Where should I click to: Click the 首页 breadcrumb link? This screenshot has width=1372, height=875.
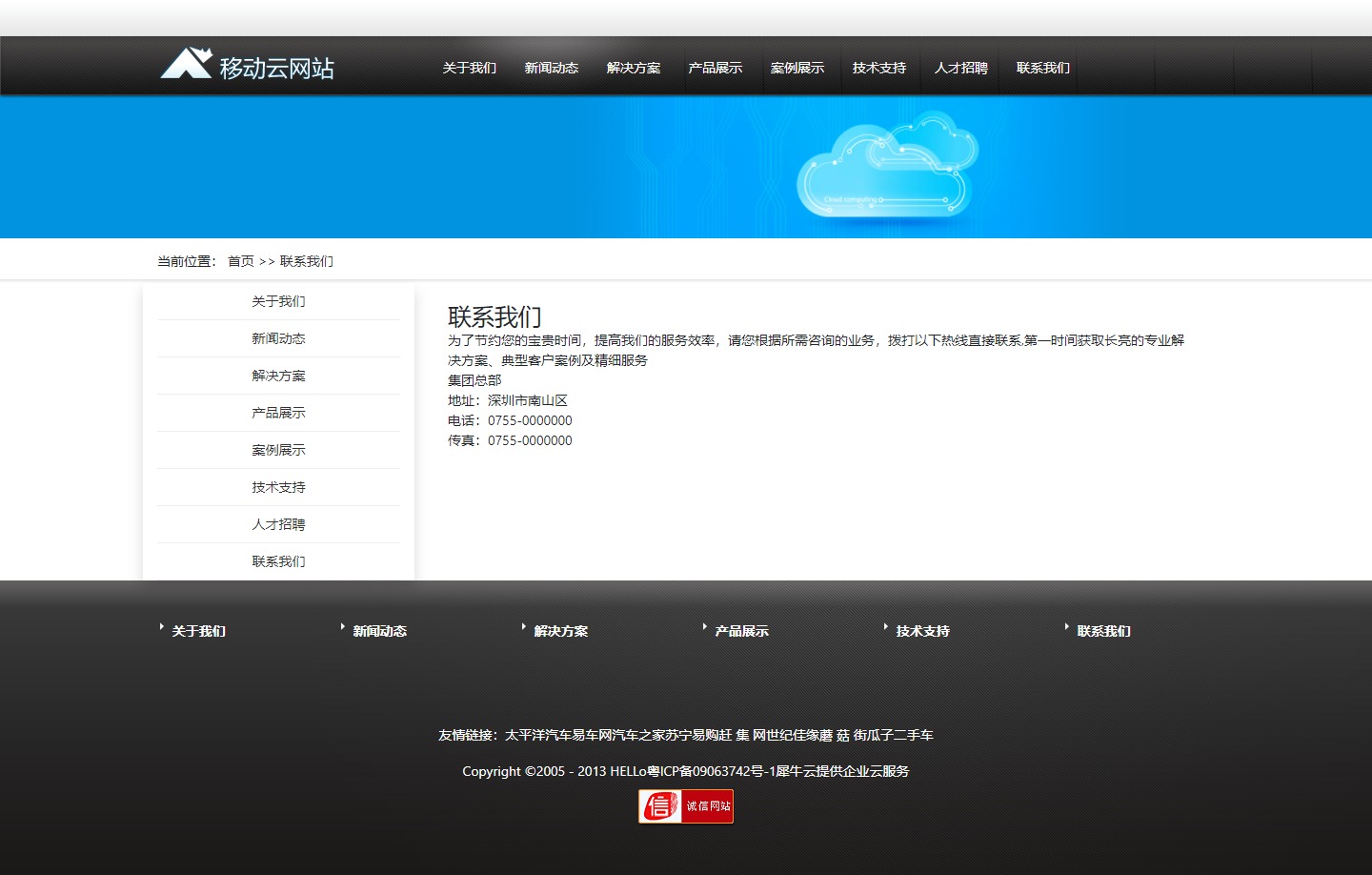point(240,261)
